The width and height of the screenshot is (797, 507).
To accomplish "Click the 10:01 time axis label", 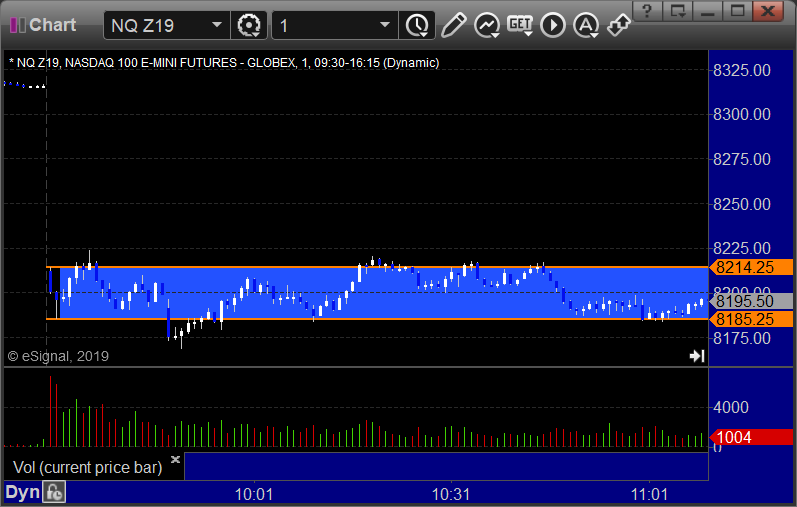I will (x=254, y=494).
